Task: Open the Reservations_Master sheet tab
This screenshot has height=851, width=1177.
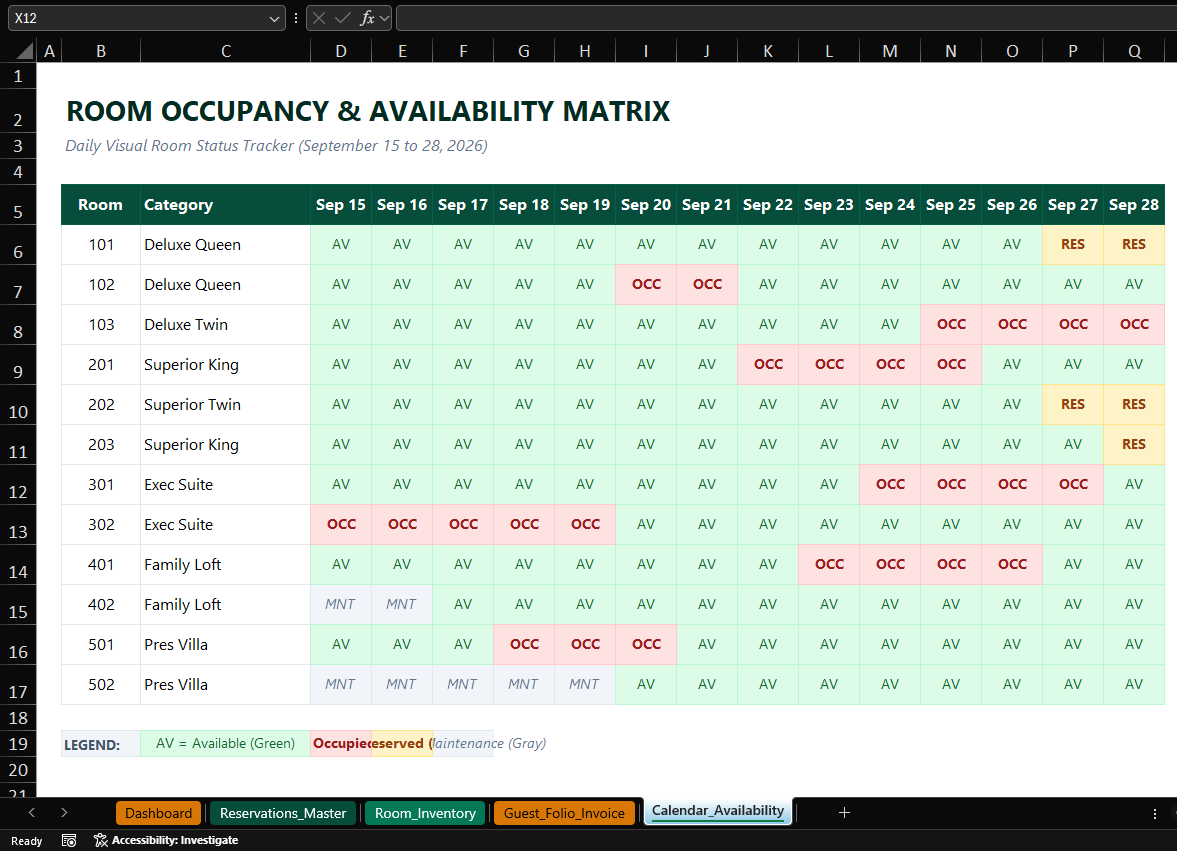Action: tap(283, 813)
